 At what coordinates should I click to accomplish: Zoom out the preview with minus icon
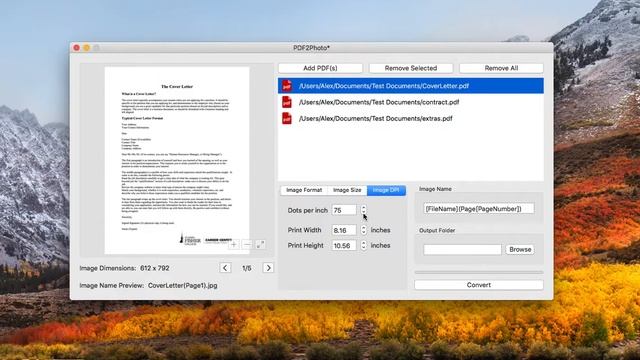[247, 244]
